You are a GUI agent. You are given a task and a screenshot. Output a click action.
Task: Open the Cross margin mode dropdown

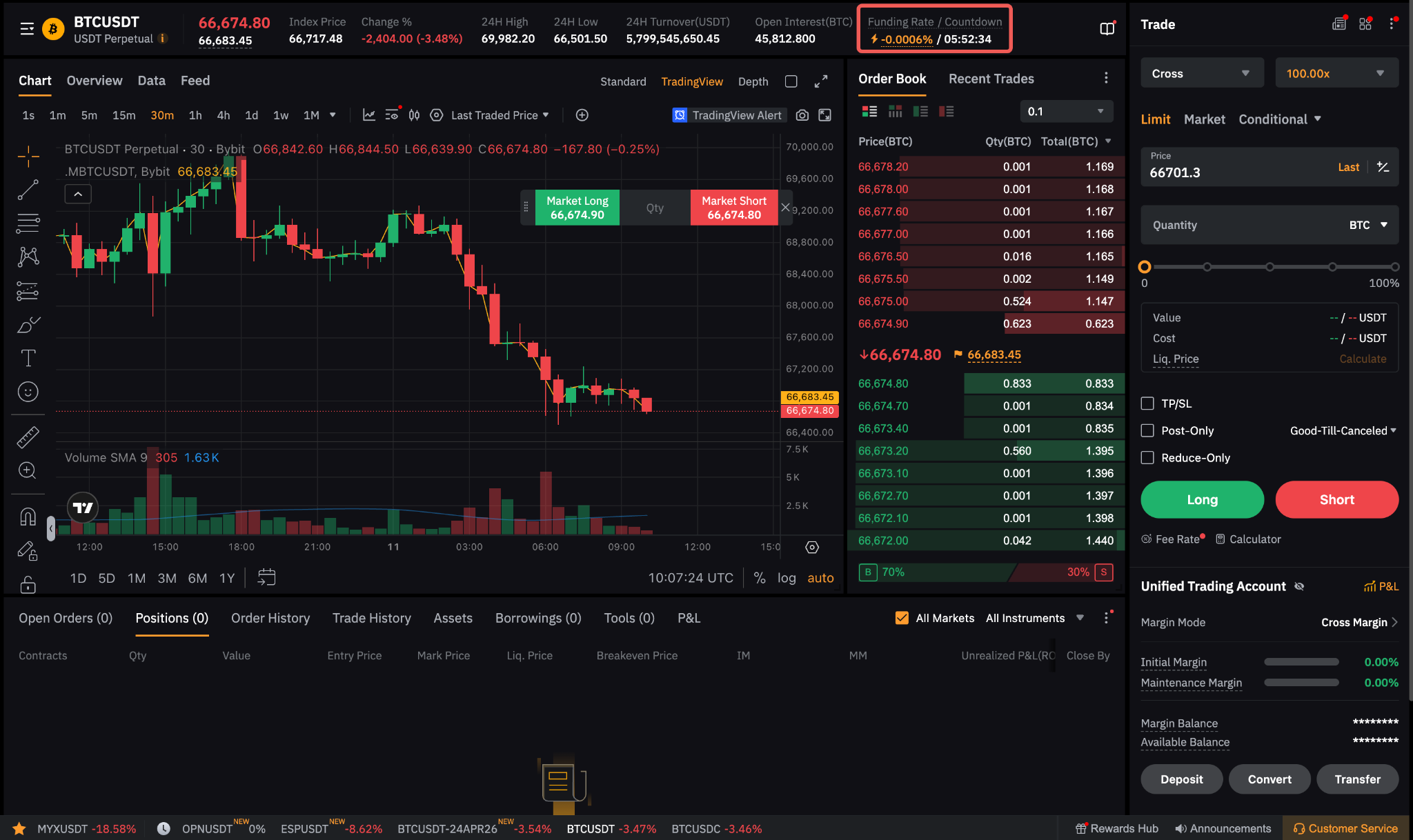click(x=1201, y=73)
